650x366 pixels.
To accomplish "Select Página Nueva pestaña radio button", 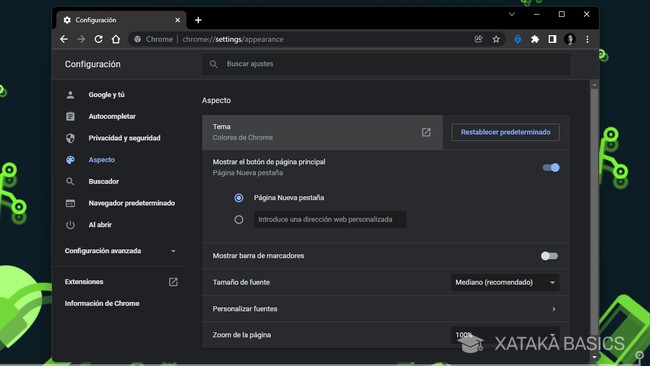I will (x=239, y=198).
